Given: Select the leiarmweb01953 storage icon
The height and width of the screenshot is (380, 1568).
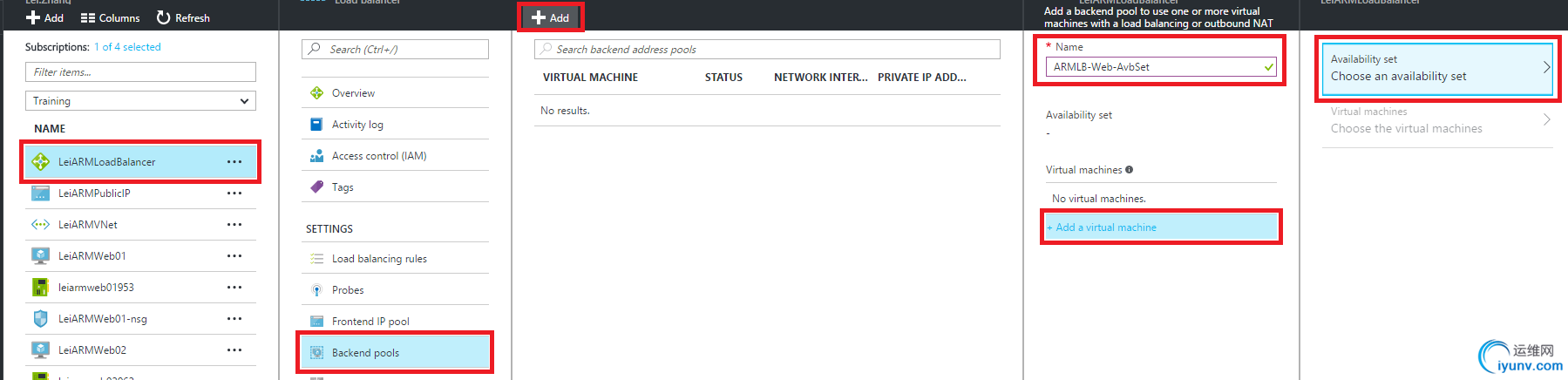Looking at the screenshot, I should tap(40, 288).
